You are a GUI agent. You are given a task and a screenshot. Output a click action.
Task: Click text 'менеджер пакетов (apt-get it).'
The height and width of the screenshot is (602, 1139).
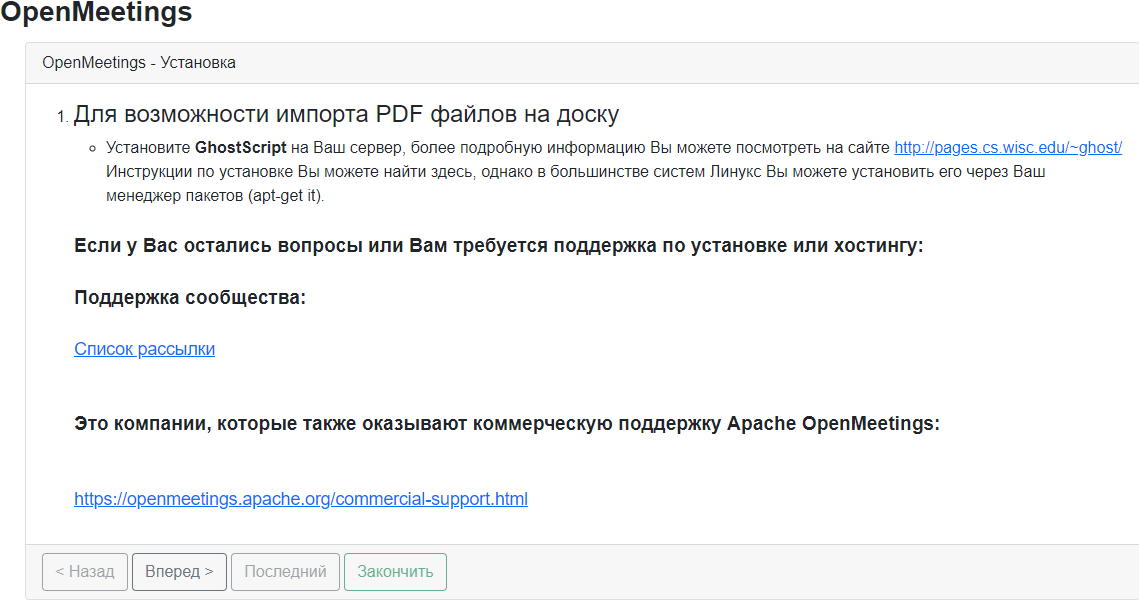[215, 195]
